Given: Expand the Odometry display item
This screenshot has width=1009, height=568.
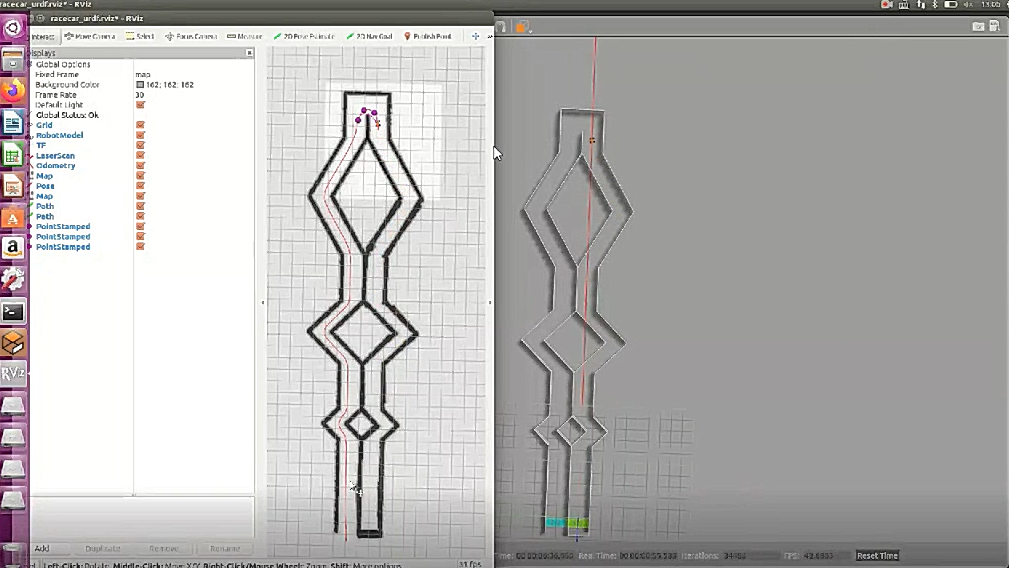Looking at the screenshot, I should pyautogui.click(x=32, y=166).
